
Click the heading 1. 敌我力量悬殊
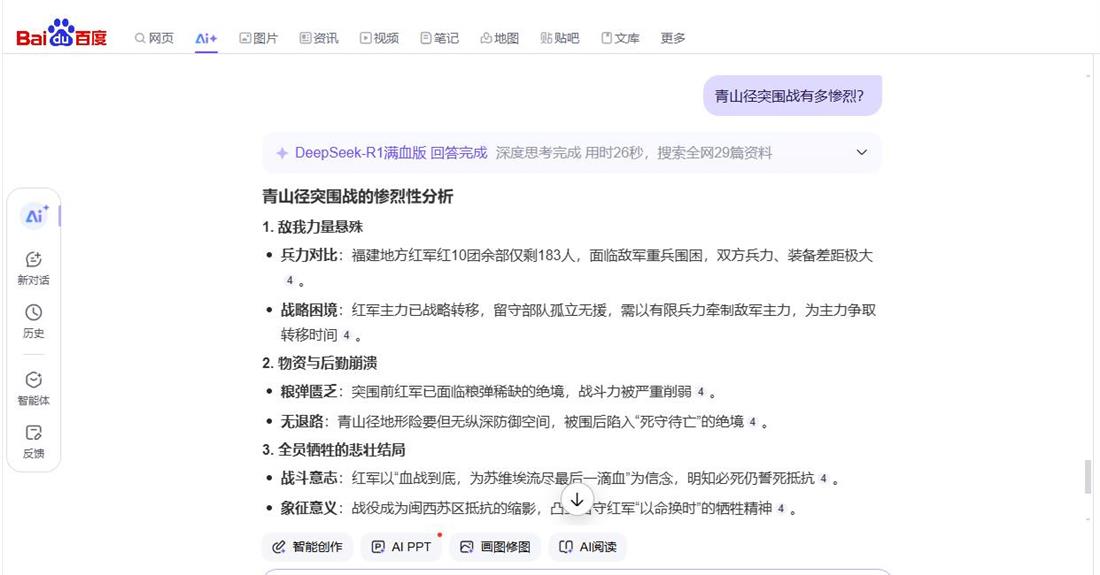point(313,226)
